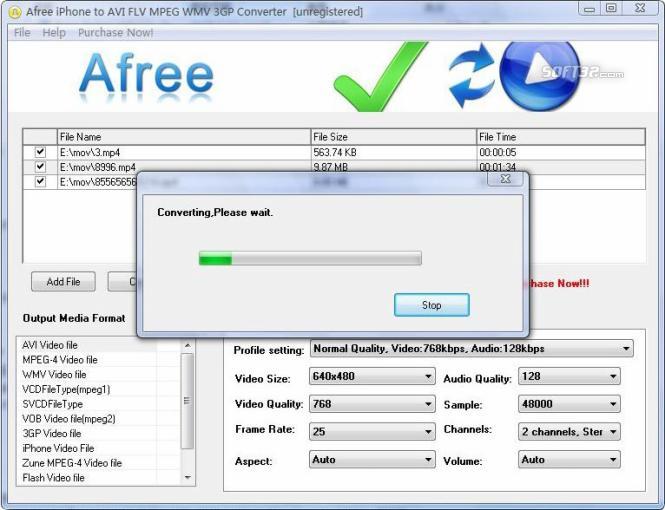Open the Help menu
The width and height of the screenshot is (665, 510).
(54, 33)
